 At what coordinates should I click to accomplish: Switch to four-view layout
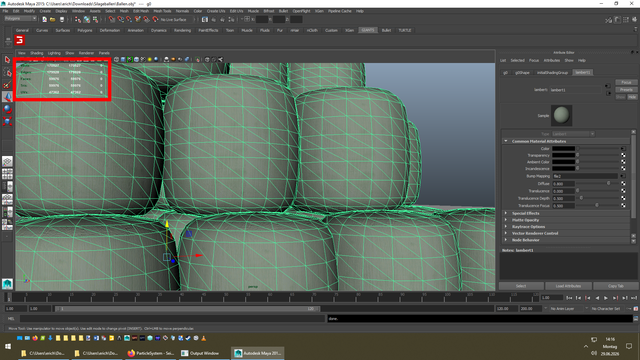click(x=7, y=174)
